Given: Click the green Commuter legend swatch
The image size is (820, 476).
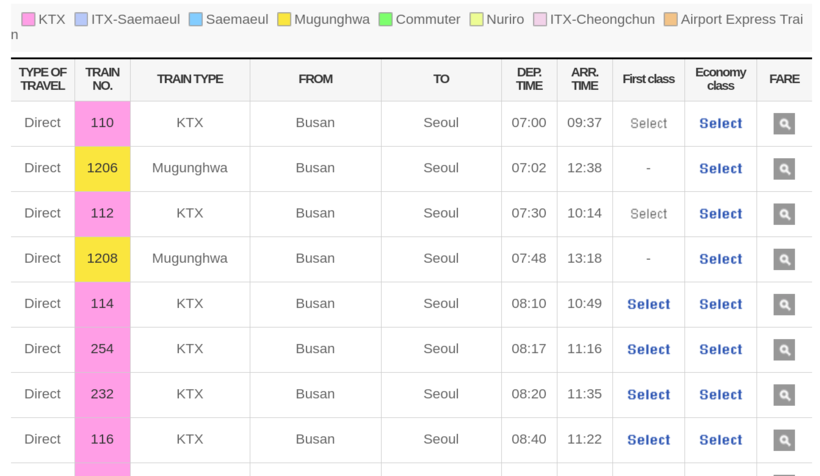Looking at the screenshot, I should coord(385,19).
